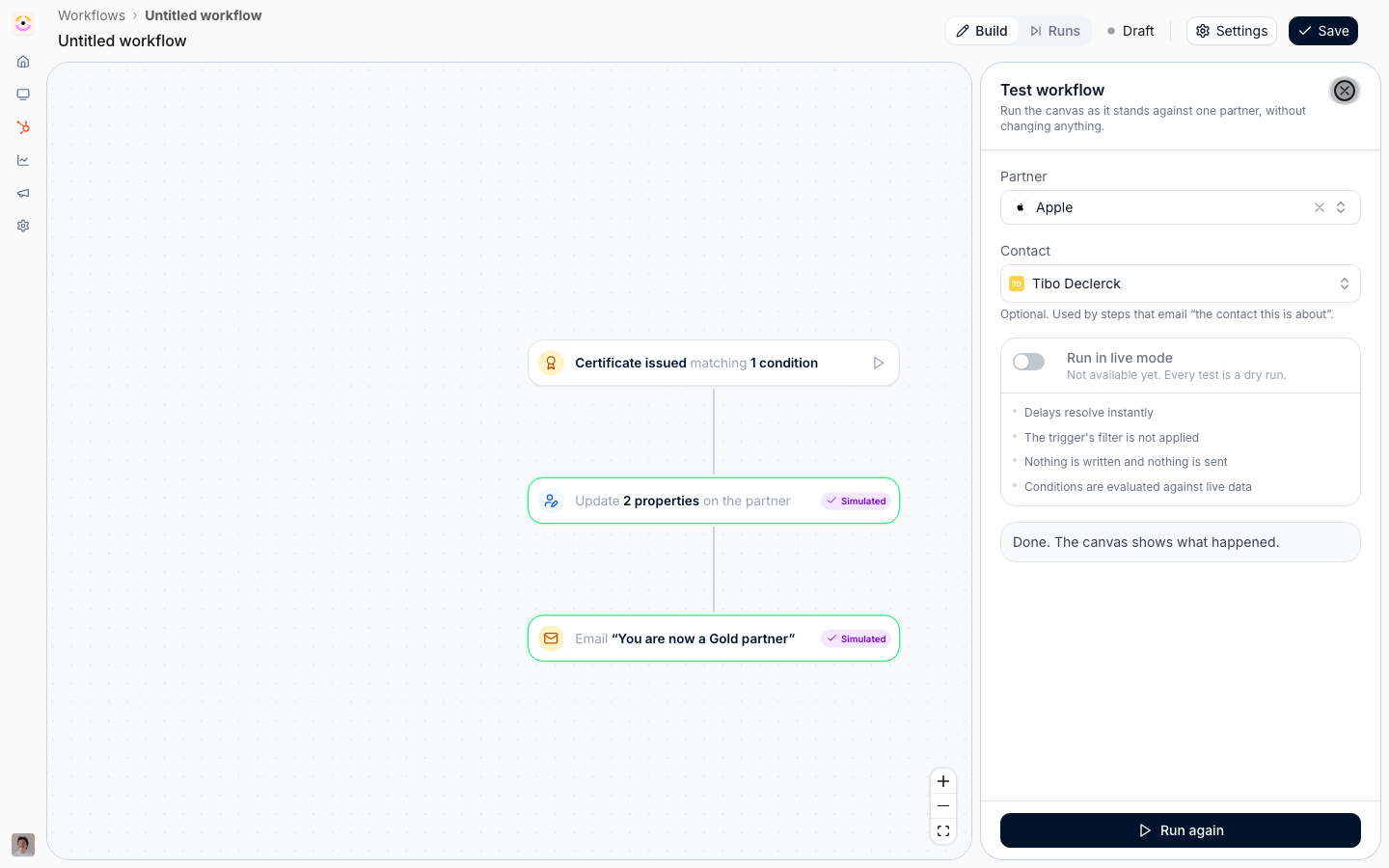
Task: Open workflow Settings
Action: (x=1232, y=31)
